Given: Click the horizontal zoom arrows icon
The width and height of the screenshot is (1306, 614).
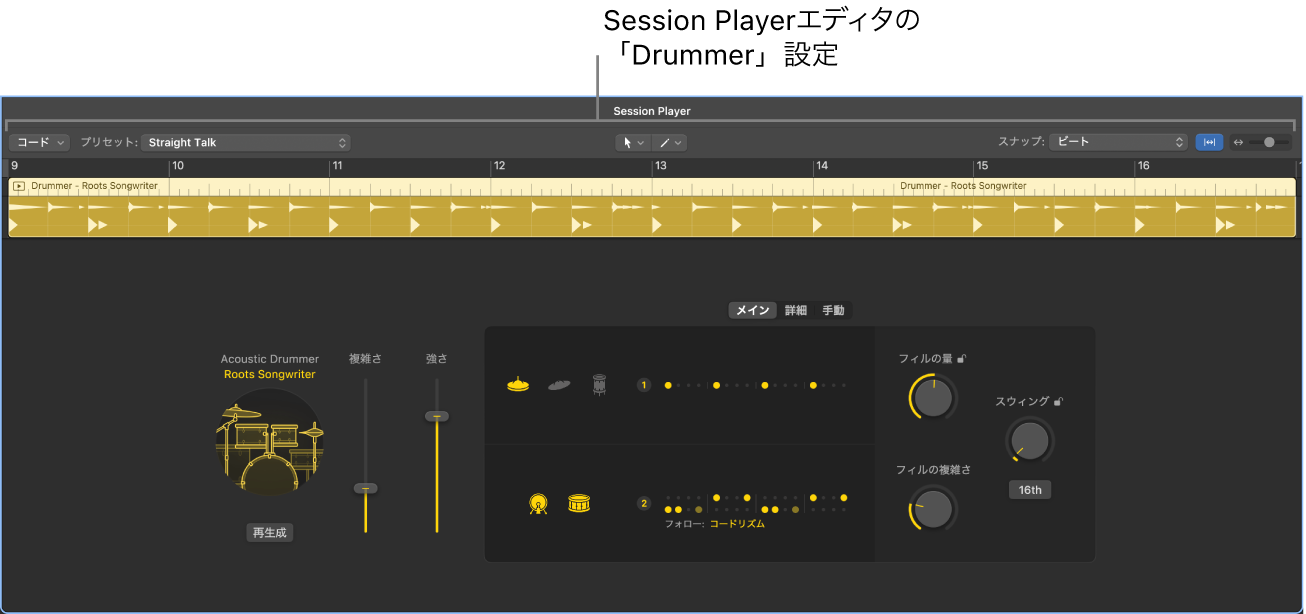Looking at the screenshot, I should coord(1239,142).
